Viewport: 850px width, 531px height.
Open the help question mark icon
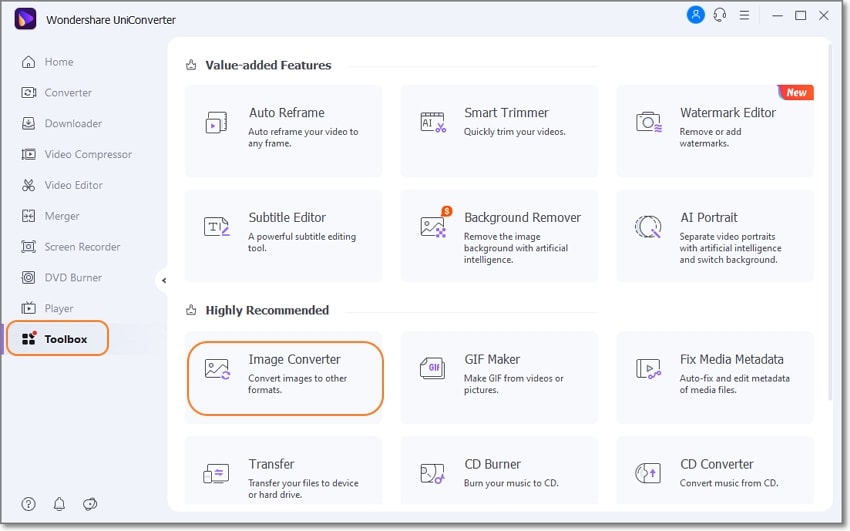coord(28,504)
